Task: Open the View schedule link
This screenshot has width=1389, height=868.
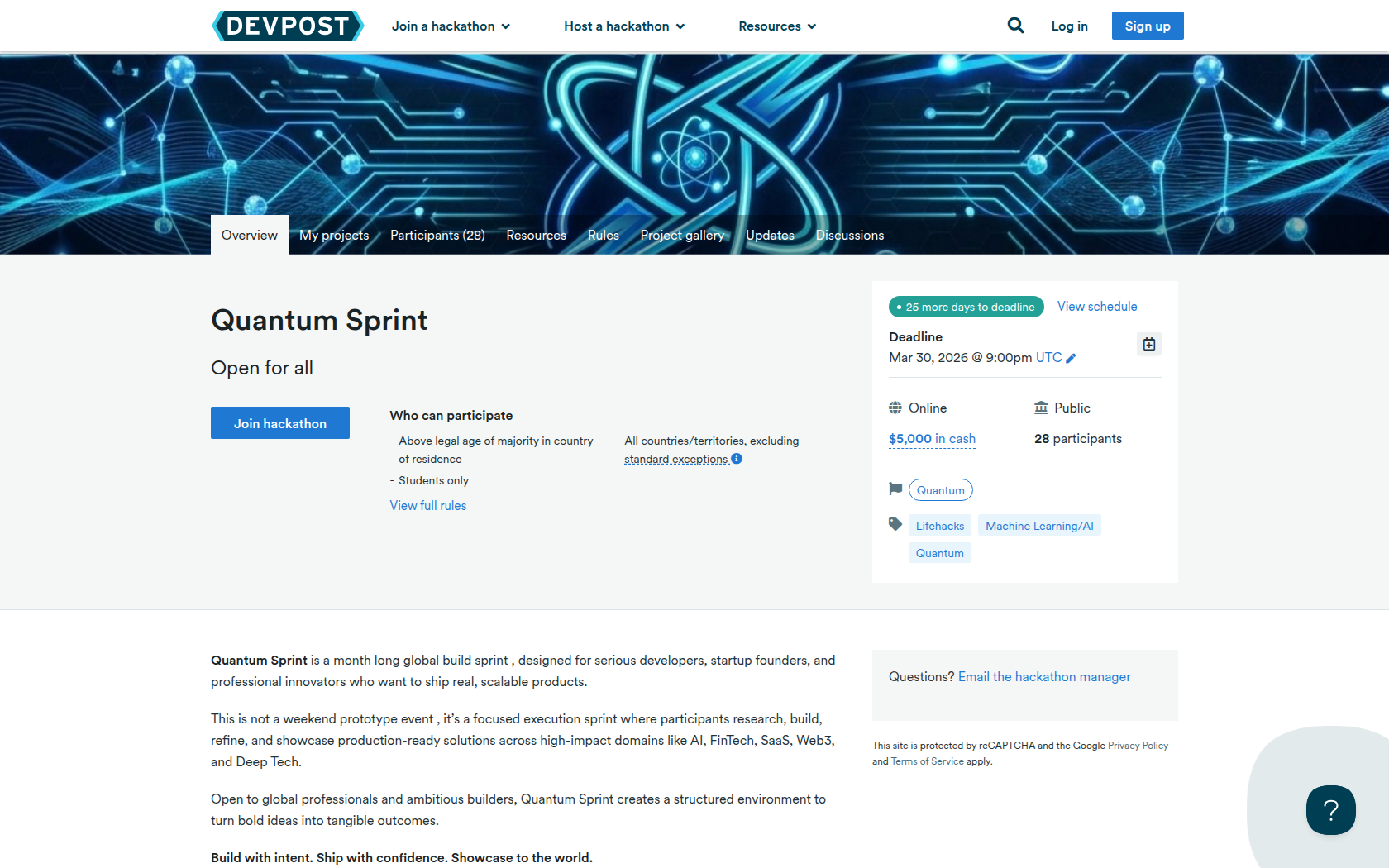Action: (1096, 307)
